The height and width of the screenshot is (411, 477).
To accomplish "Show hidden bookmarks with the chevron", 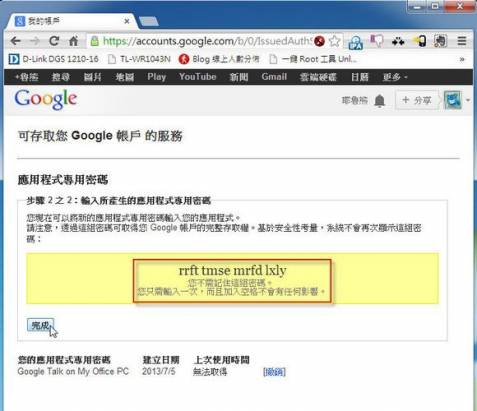I will 462,59.
